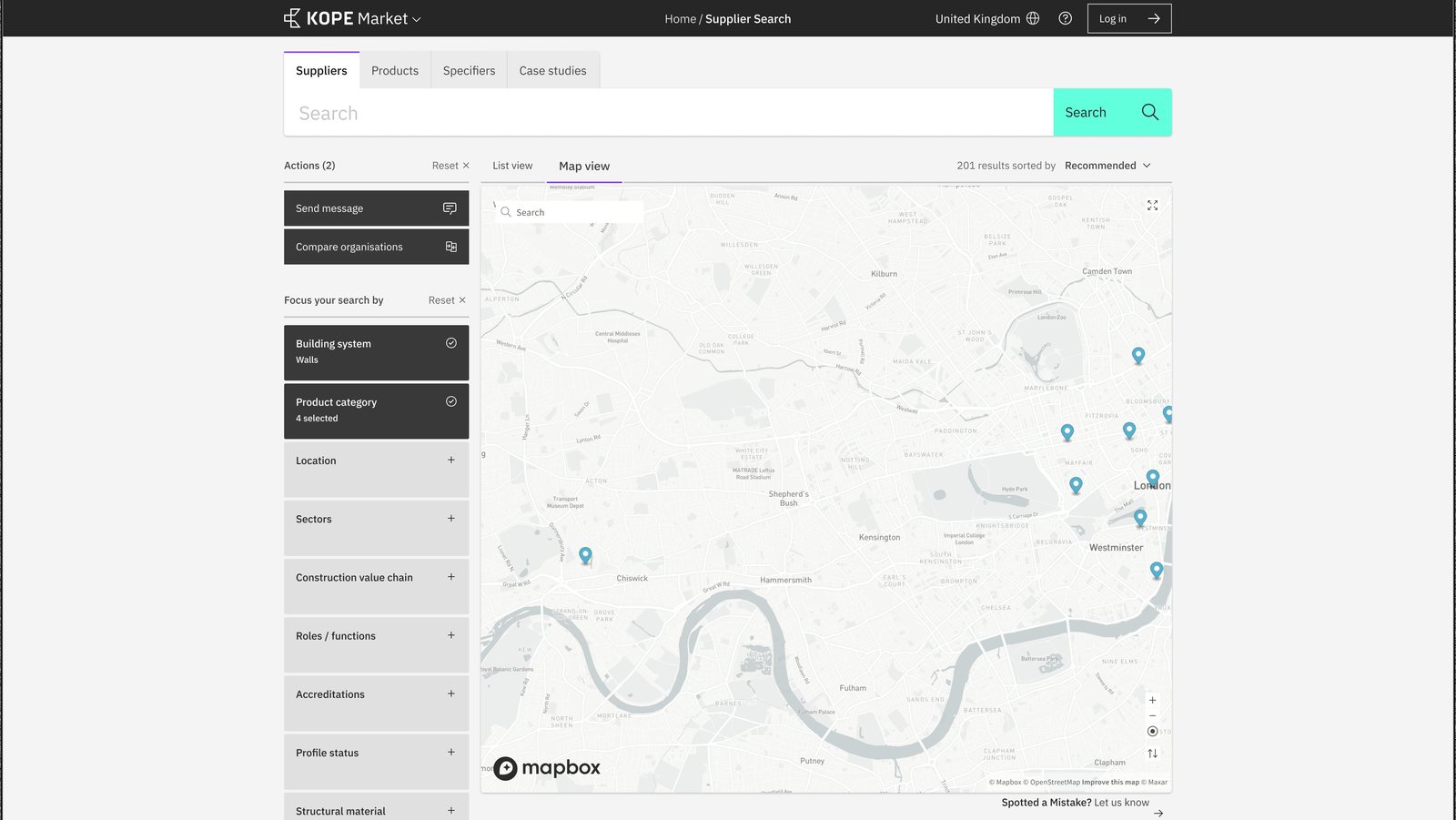Click the Mapbox logo
The image size is (1456, 820).
click(547, 768)
